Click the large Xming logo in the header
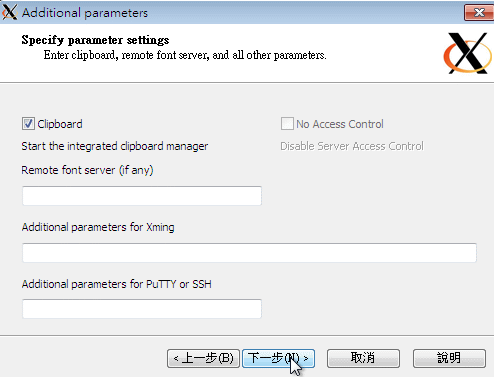The image size is (494, 377). [467, 53]
